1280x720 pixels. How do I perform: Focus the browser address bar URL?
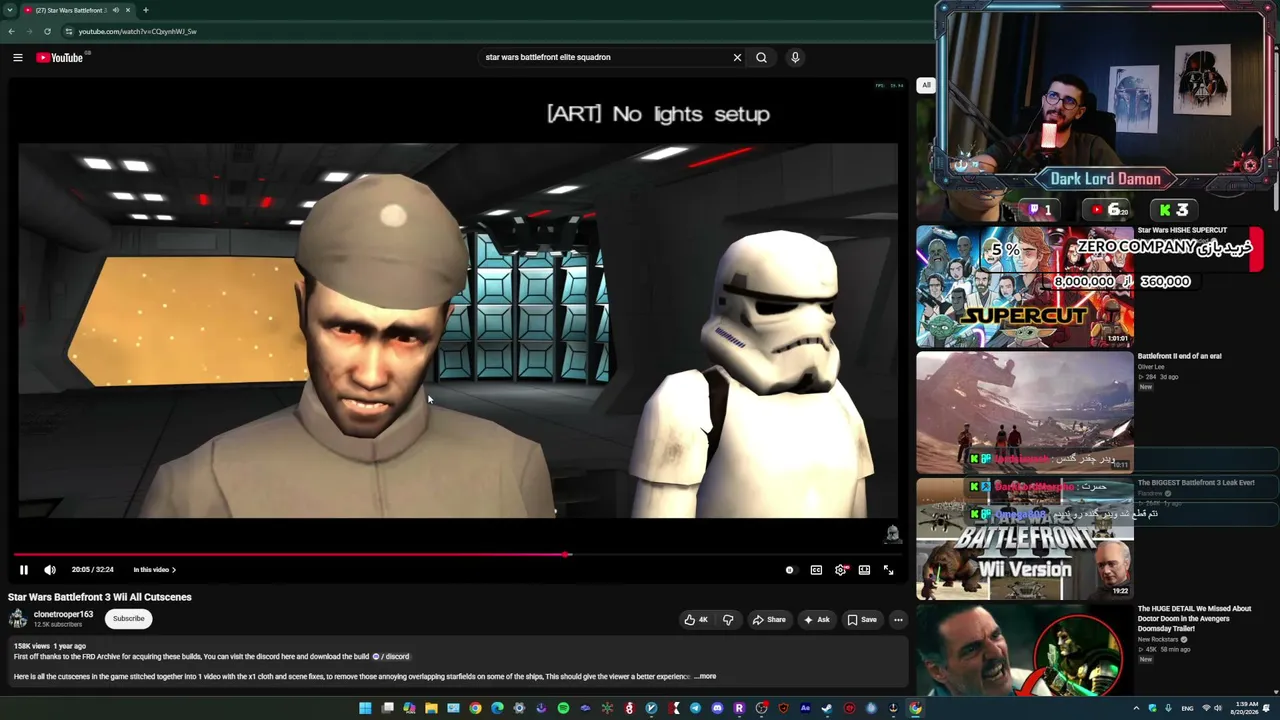point(138,31)
